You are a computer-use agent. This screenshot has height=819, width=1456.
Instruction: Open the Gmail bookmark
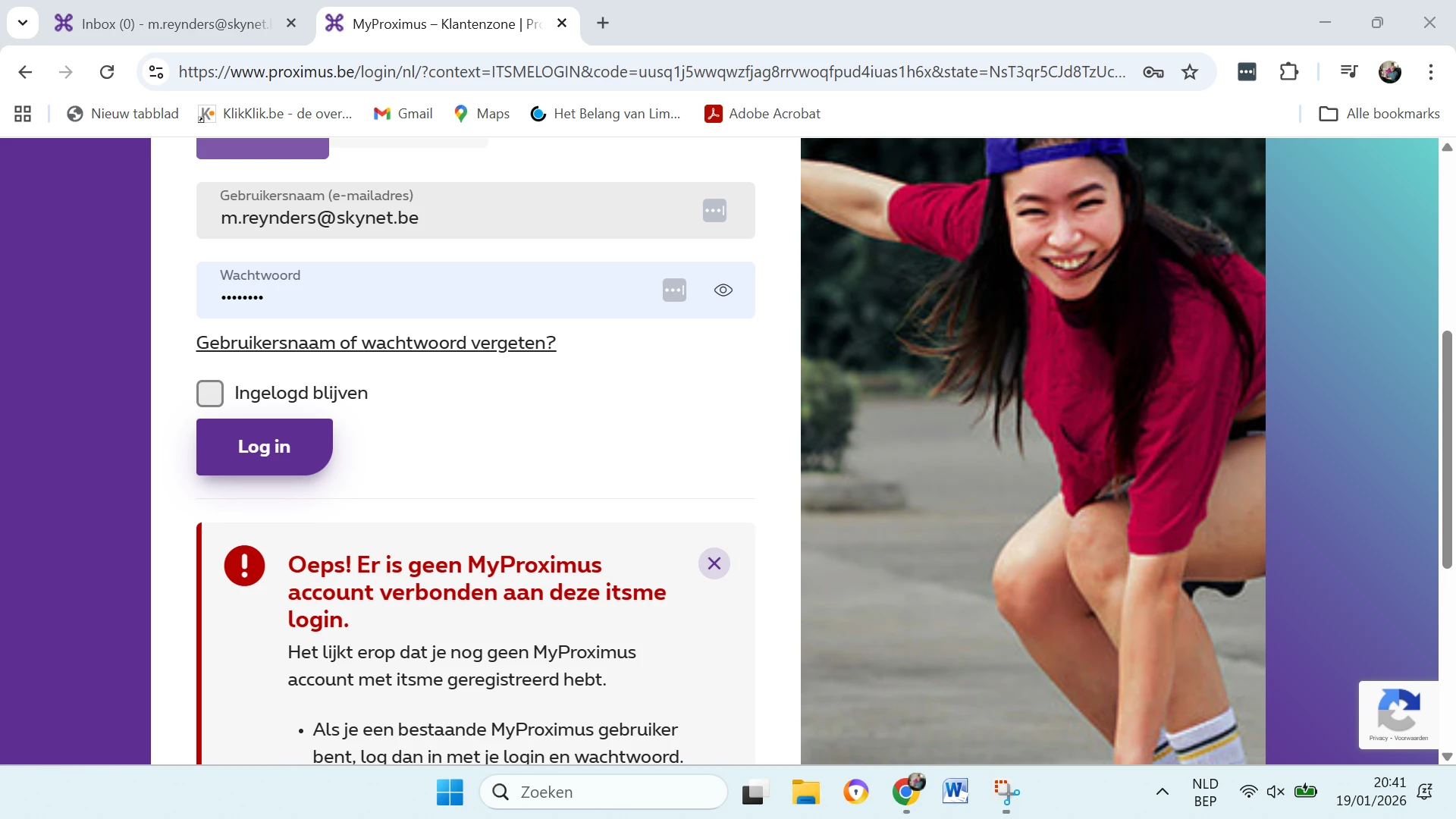click(x=403, y=114)
